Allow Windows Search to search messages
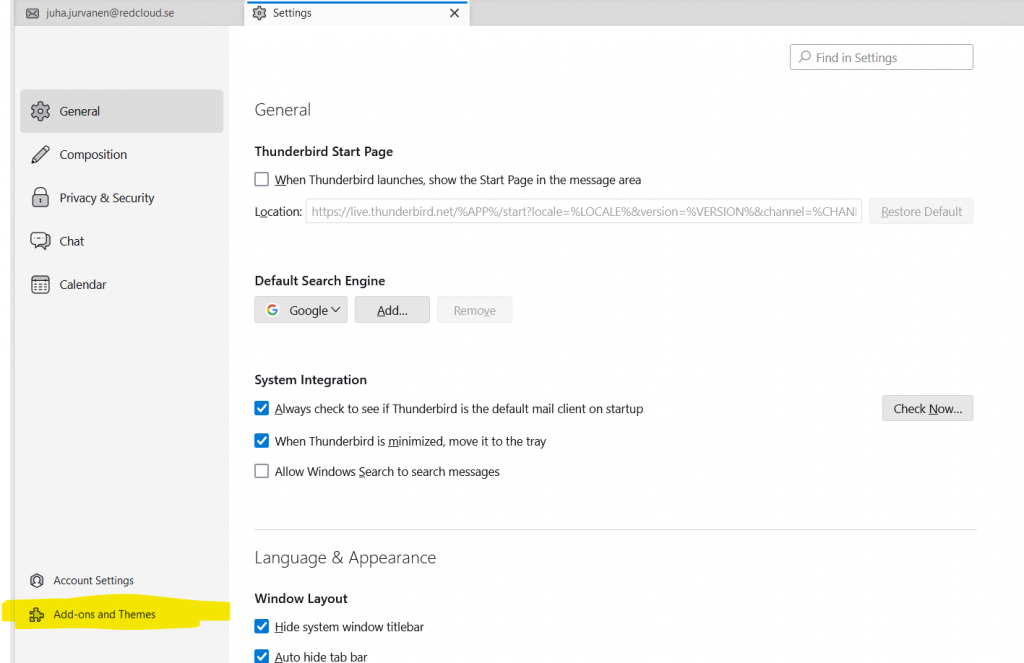The height and width of the screenshot is (663, 1024). 261,471
